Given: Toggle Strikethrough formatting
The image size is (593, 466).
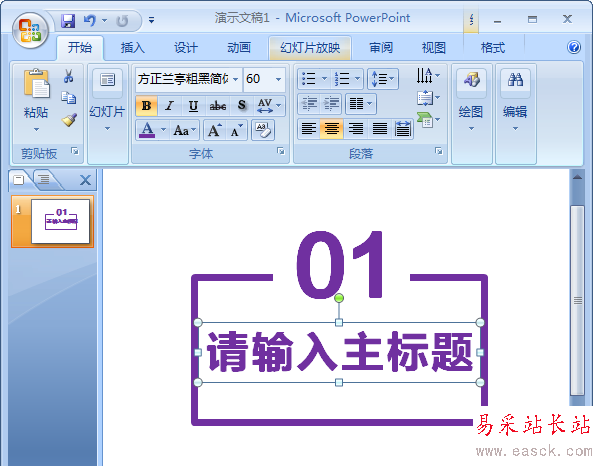Looking at the screenshot, I should pos(217,106).
